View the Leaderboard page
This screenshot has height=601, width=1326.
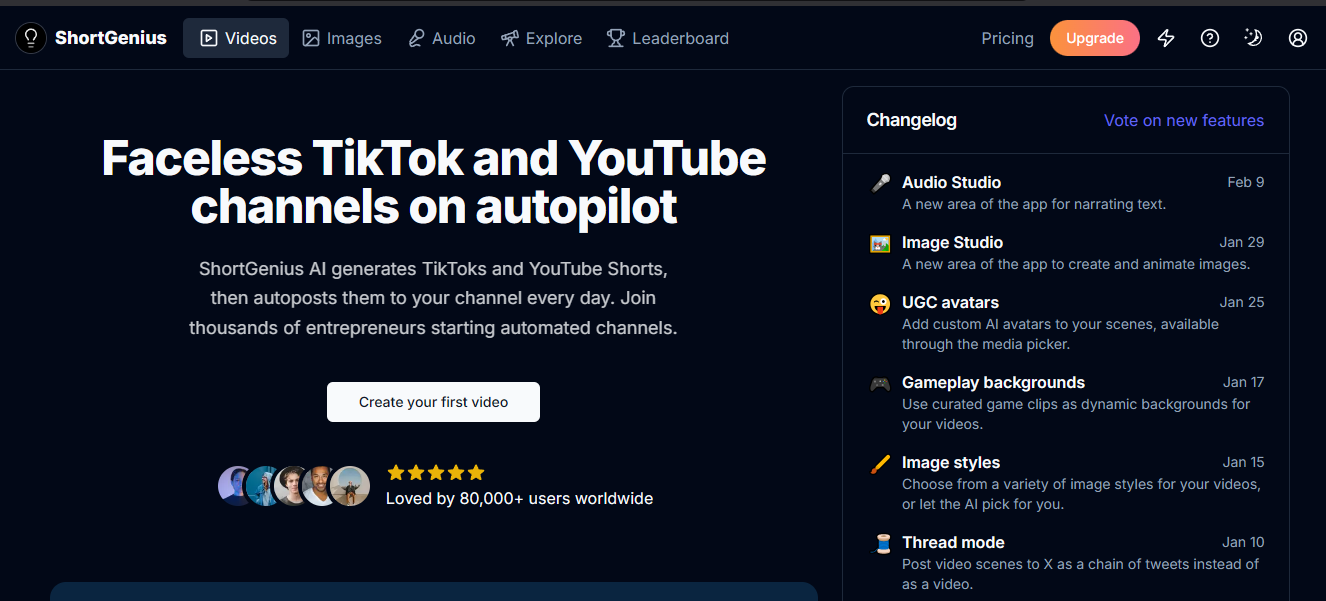[x=667, y=38]
